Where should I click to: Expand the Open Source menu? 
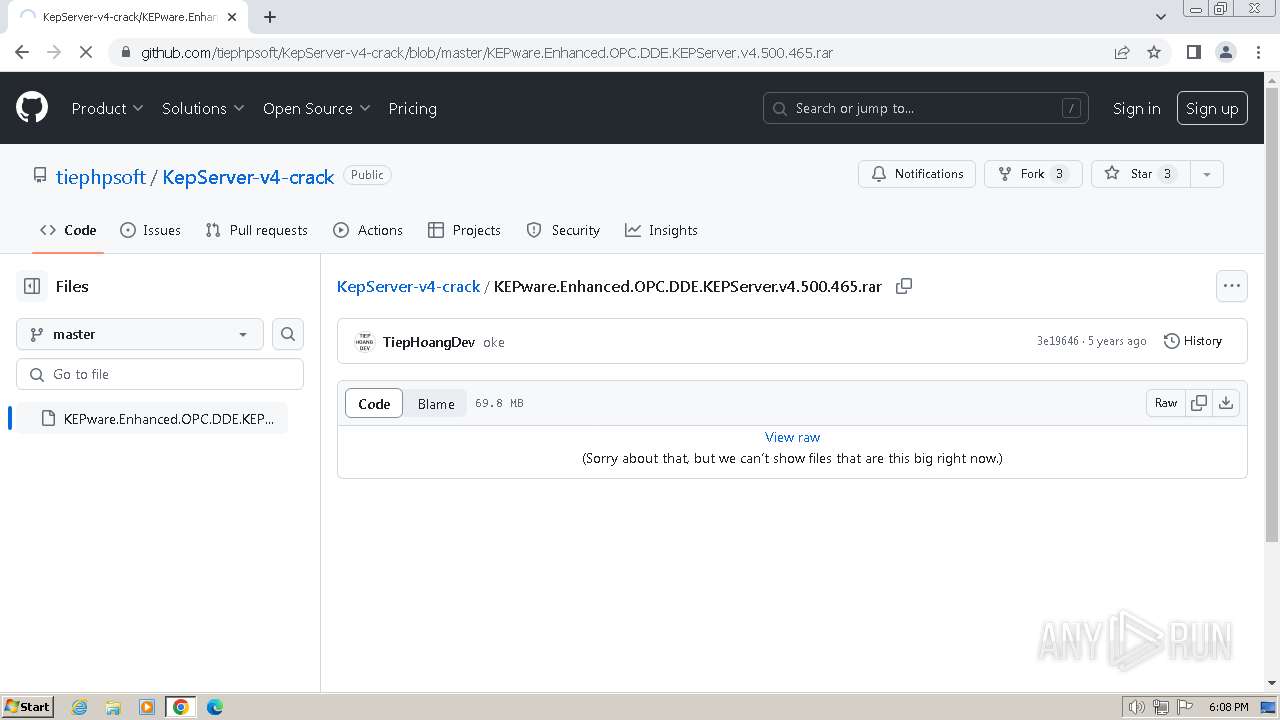(316, 108)
